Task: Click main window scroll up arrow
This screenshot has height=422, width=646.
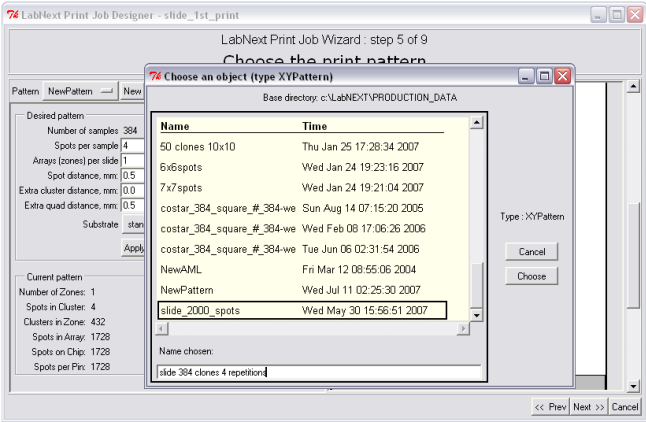Action: [633, 86]
